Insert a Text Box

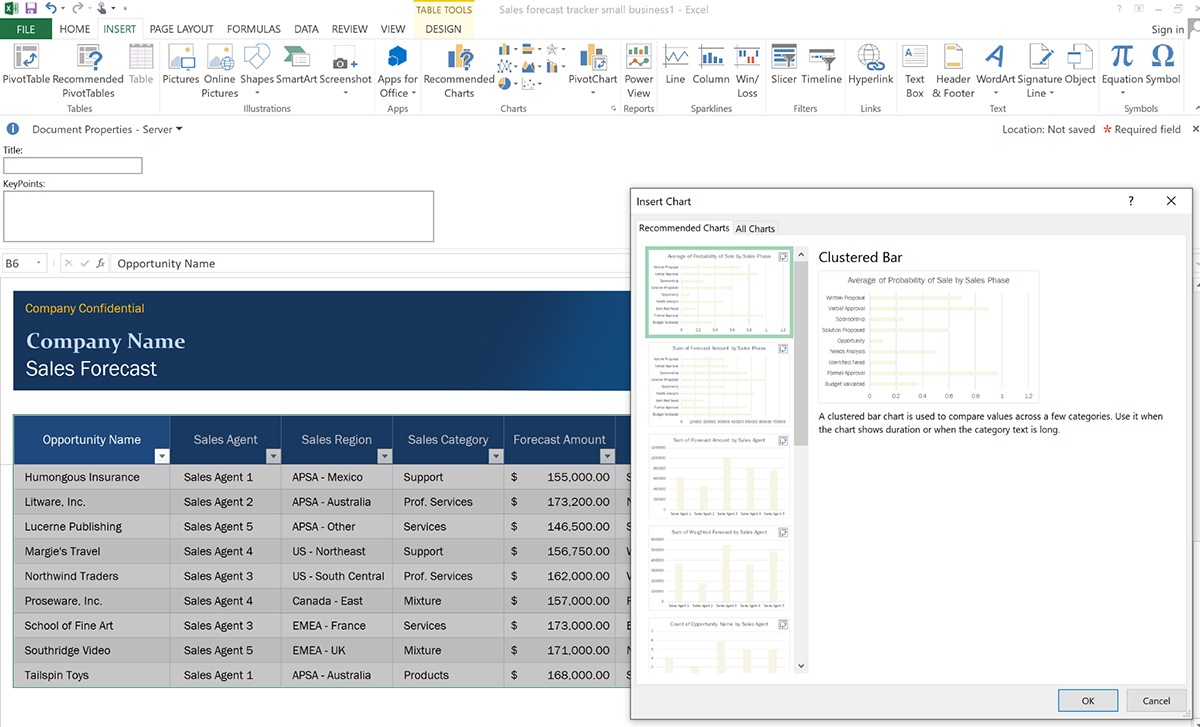pyautogui.click(x=914, y=67)
